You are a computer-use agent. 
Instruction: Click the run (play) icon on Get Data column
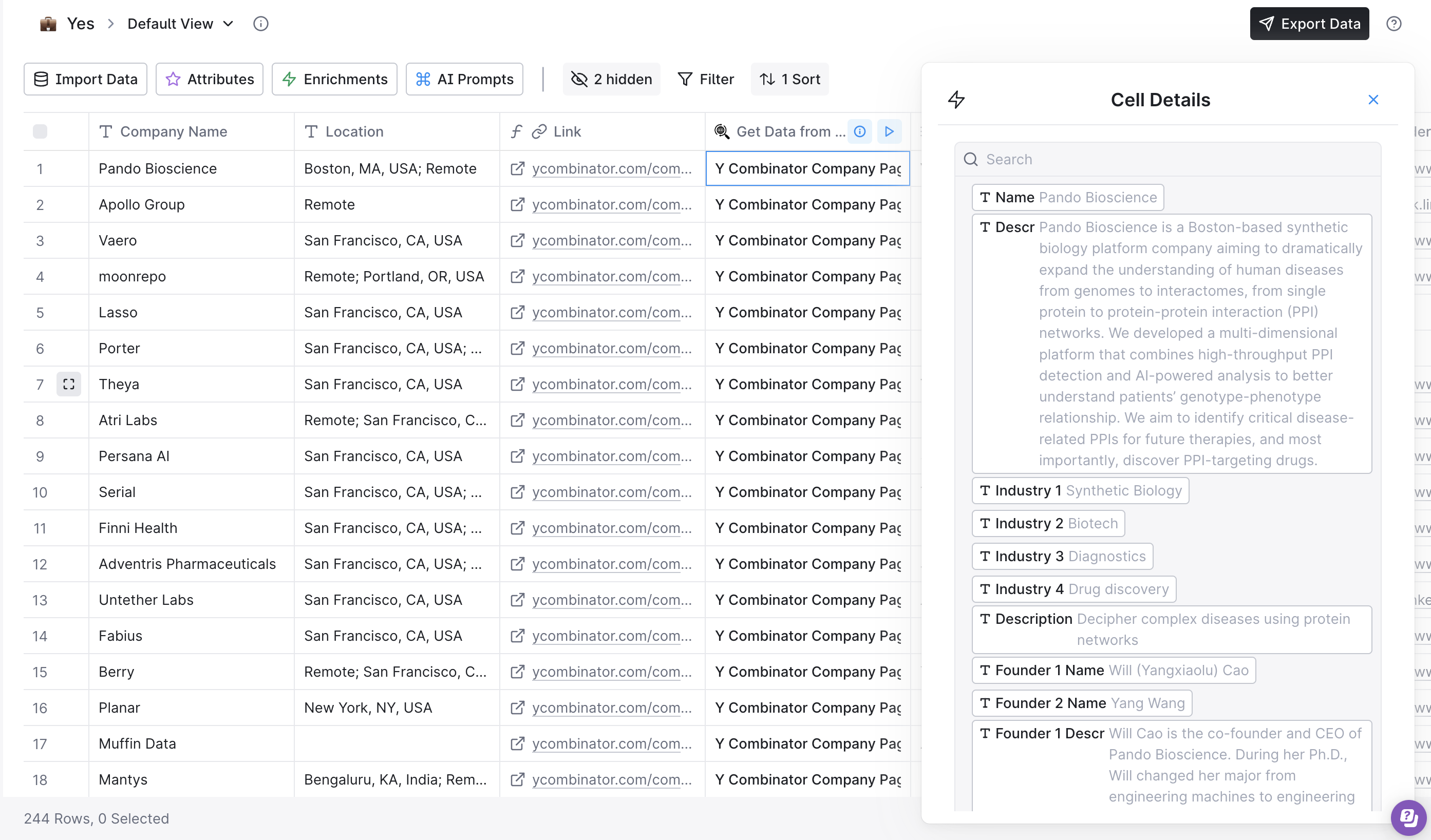(889, 131)
